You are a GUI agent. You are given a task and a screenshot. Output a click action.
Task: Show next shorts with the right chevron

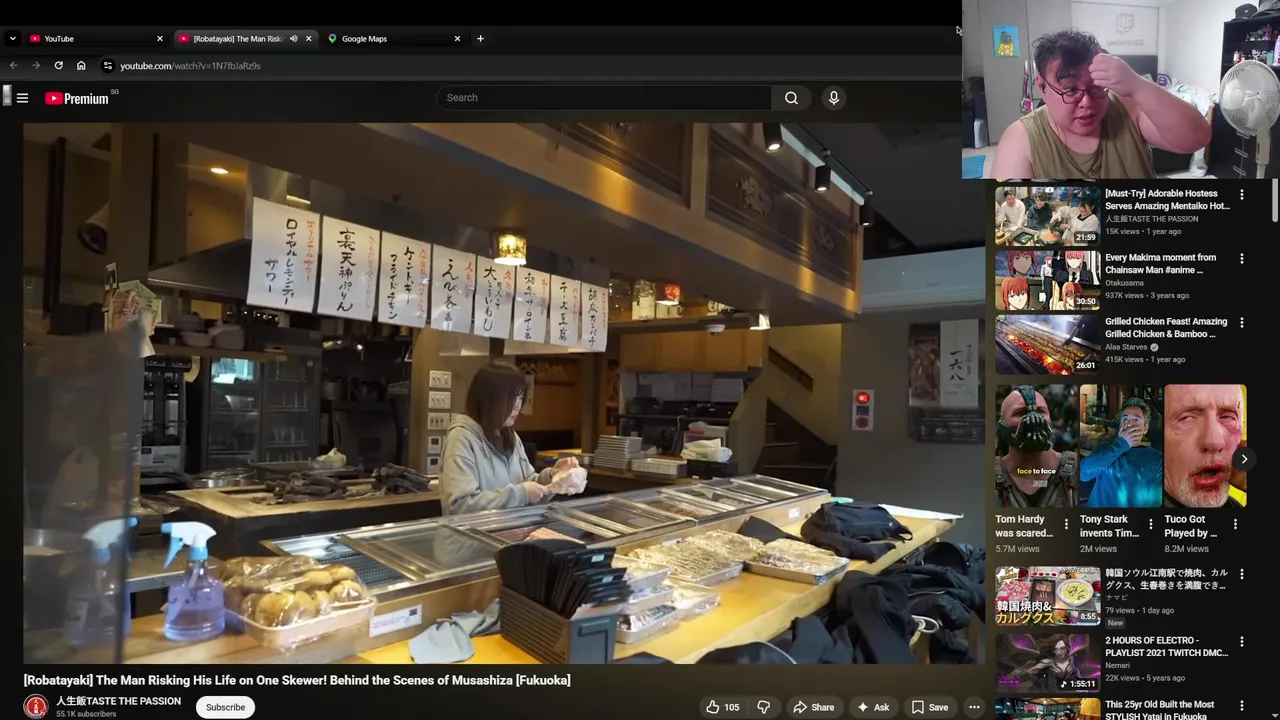(x=1244, y=459)
